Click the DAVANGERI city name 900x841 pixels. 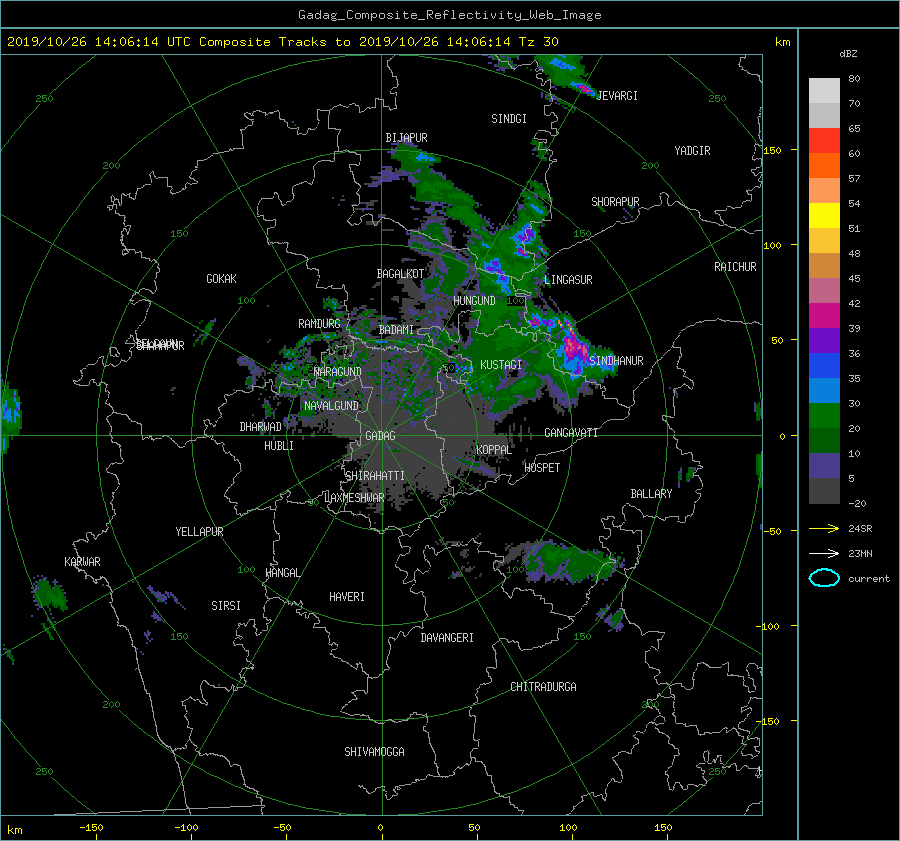447,638
